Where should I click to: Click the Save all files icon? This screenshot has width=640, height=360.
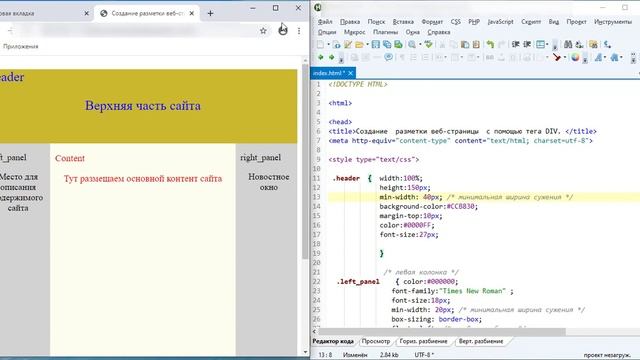387,44
